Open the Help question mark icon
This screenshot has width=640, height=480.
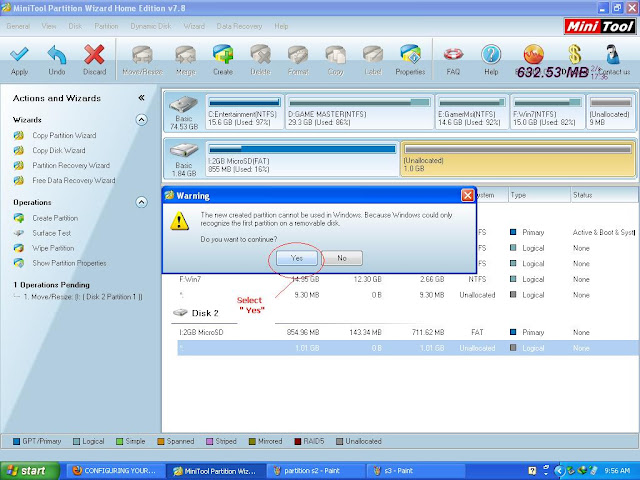(x=491, y=54)
